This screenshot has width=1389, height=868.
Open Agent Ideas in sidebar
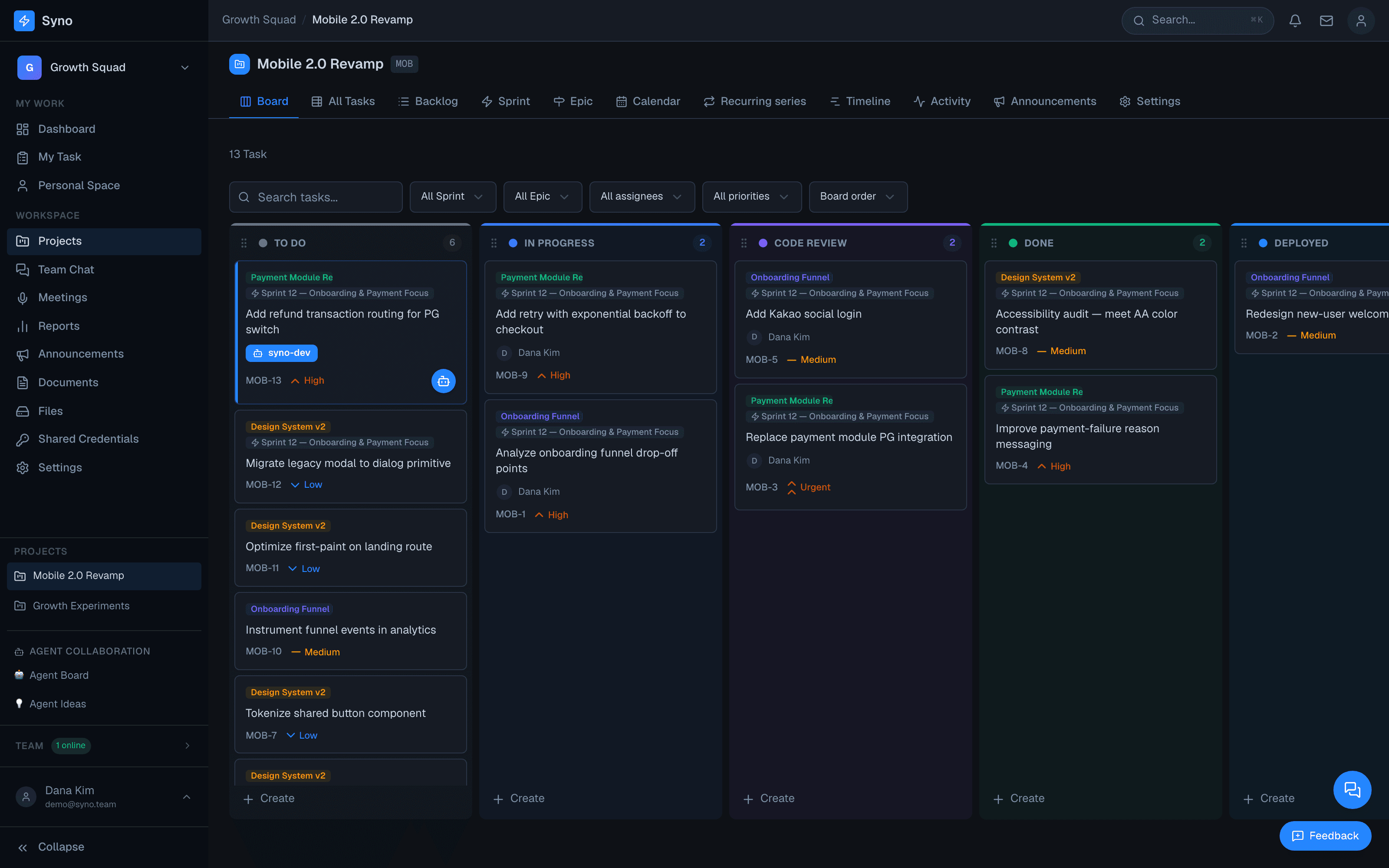click(x=104, y=704)
